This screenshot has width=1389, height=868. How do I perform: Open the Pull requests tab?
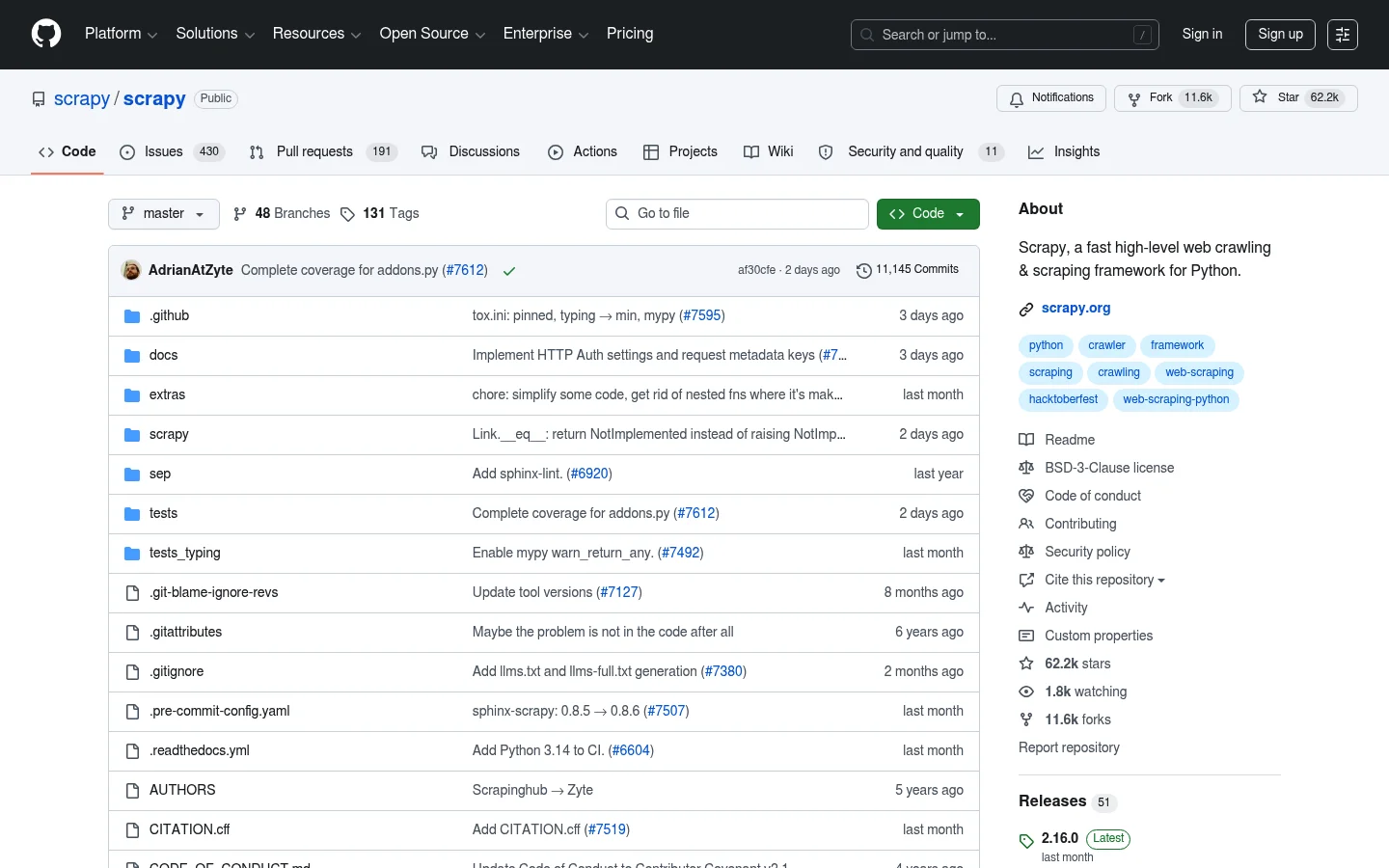click(x=323, y=151)
